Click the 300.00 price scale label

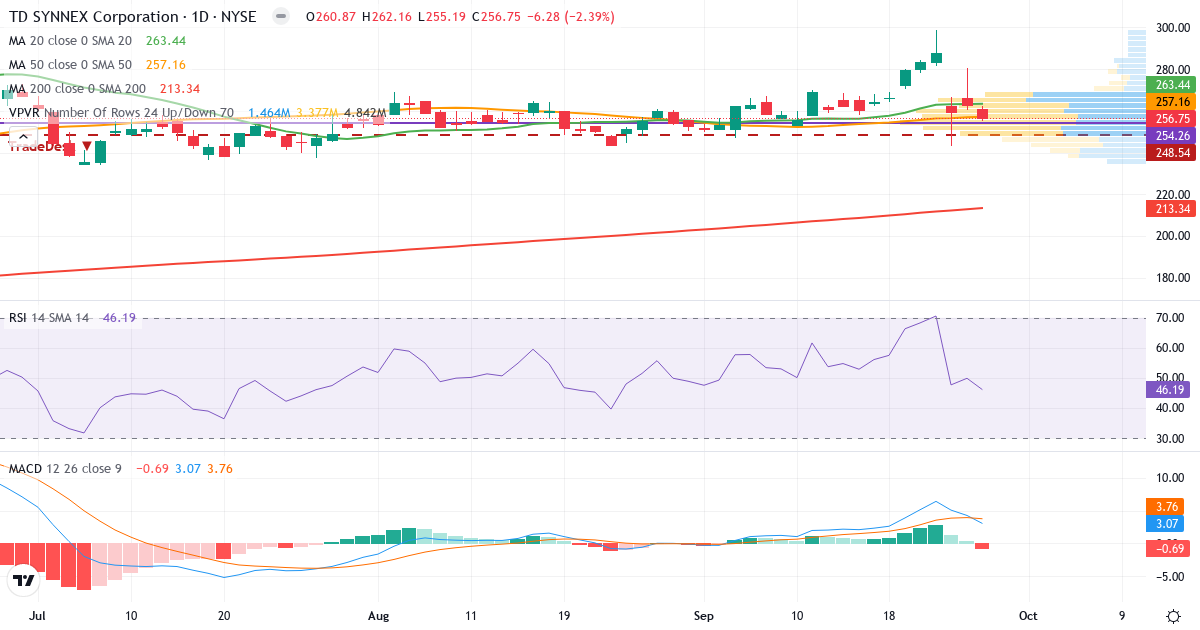[1171, 28]
